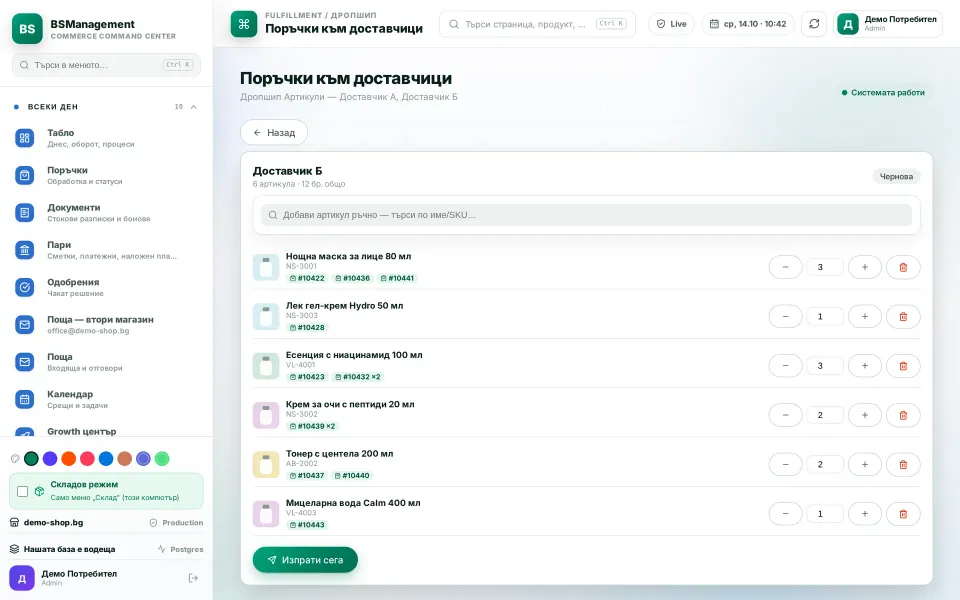Open order tag #10436
This screenshot has width=960, height=600.
click(x=353, y=278)
